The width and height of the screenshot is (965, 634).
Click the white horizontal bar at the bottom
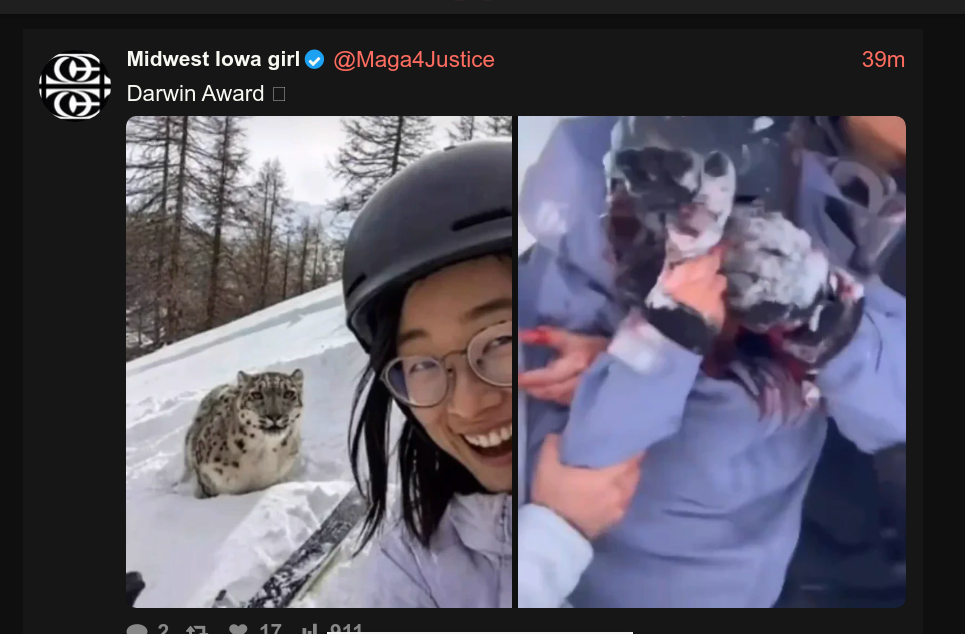tap(480, 632)
